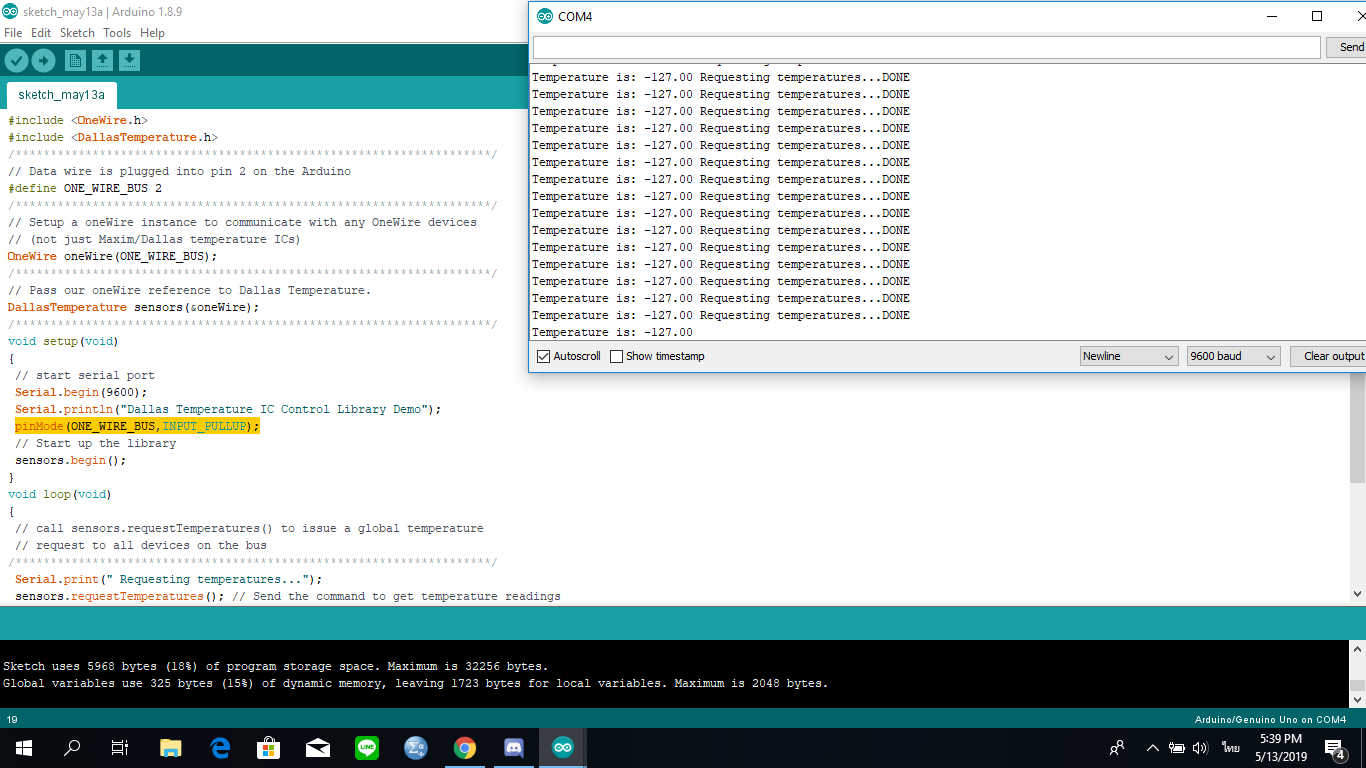Click the 'sensors.begin();' line
The height and width of the screenshot is (768, 1366).
[70, 460]
